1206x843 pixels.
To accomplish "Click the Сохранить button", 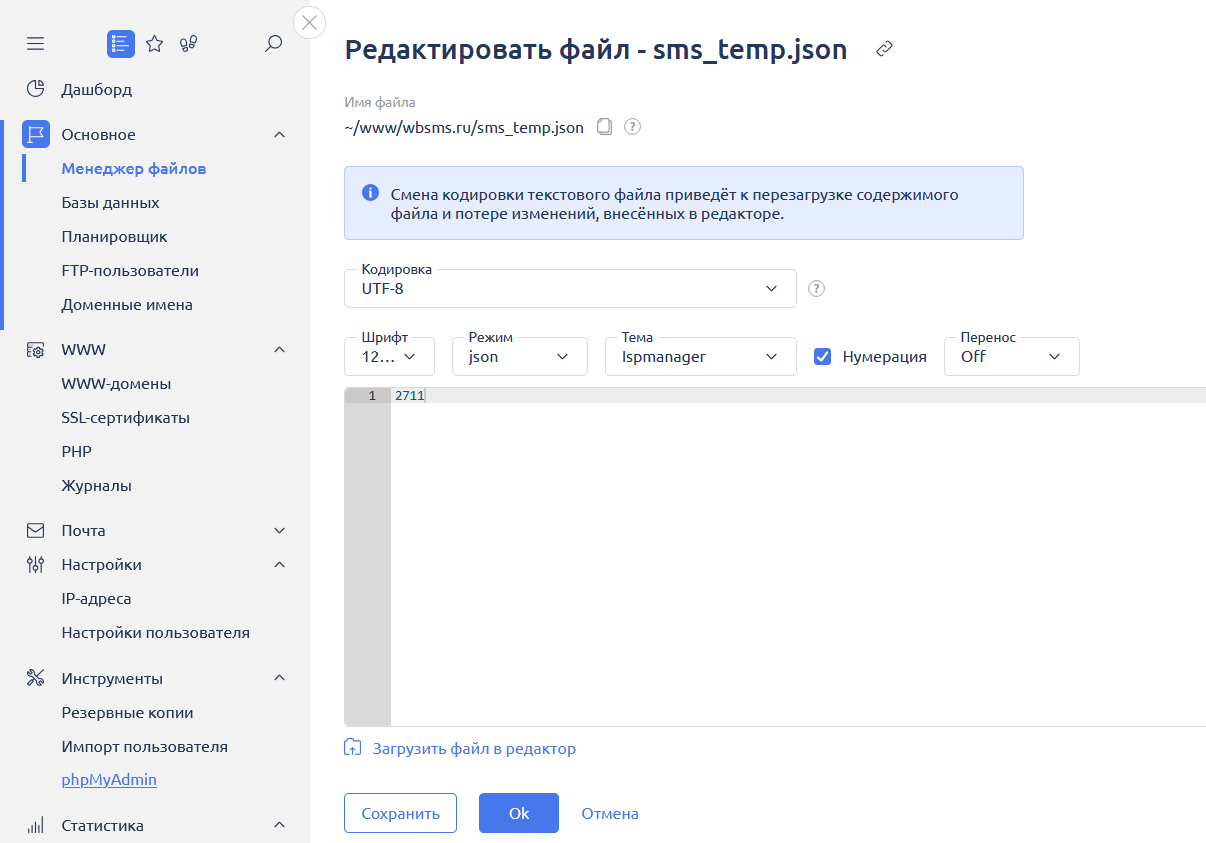I will coord(400,813).
